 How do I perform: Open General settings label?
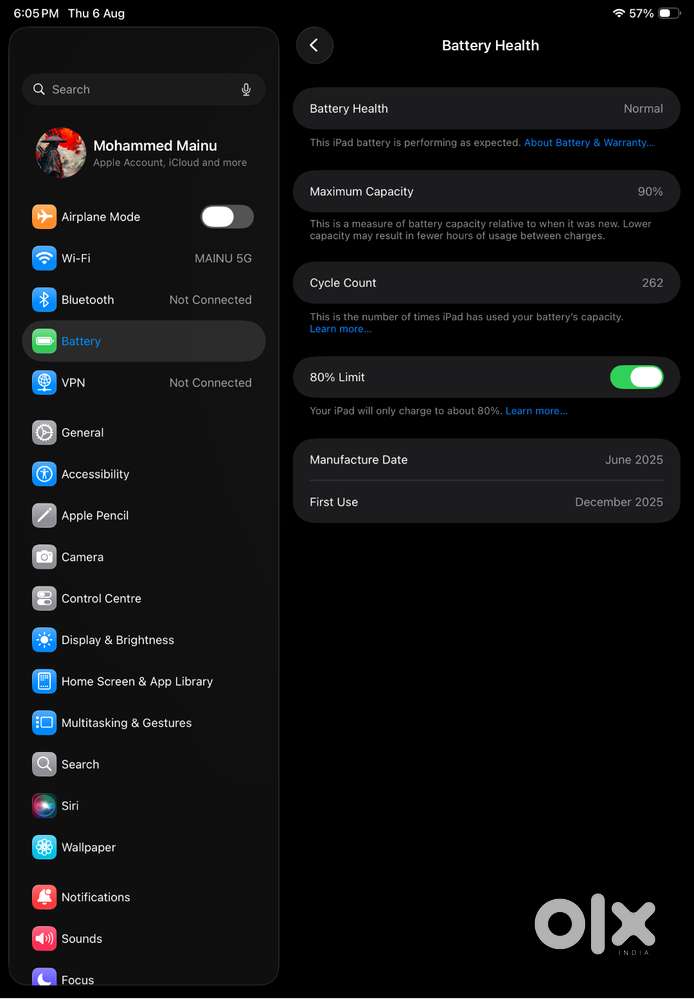point(82,433)
